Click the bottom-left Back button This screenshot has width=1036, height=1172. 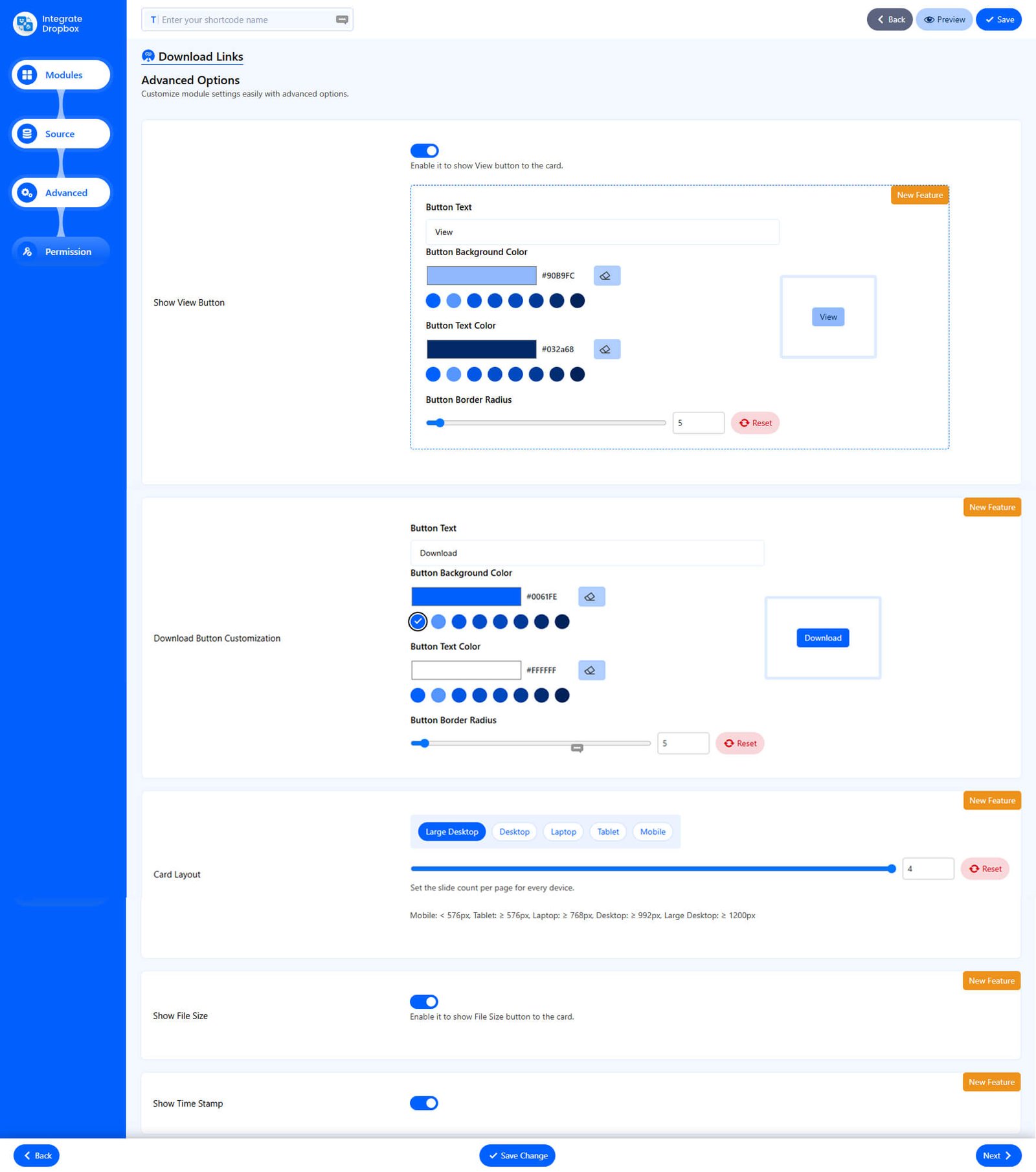pos(37,1156)
